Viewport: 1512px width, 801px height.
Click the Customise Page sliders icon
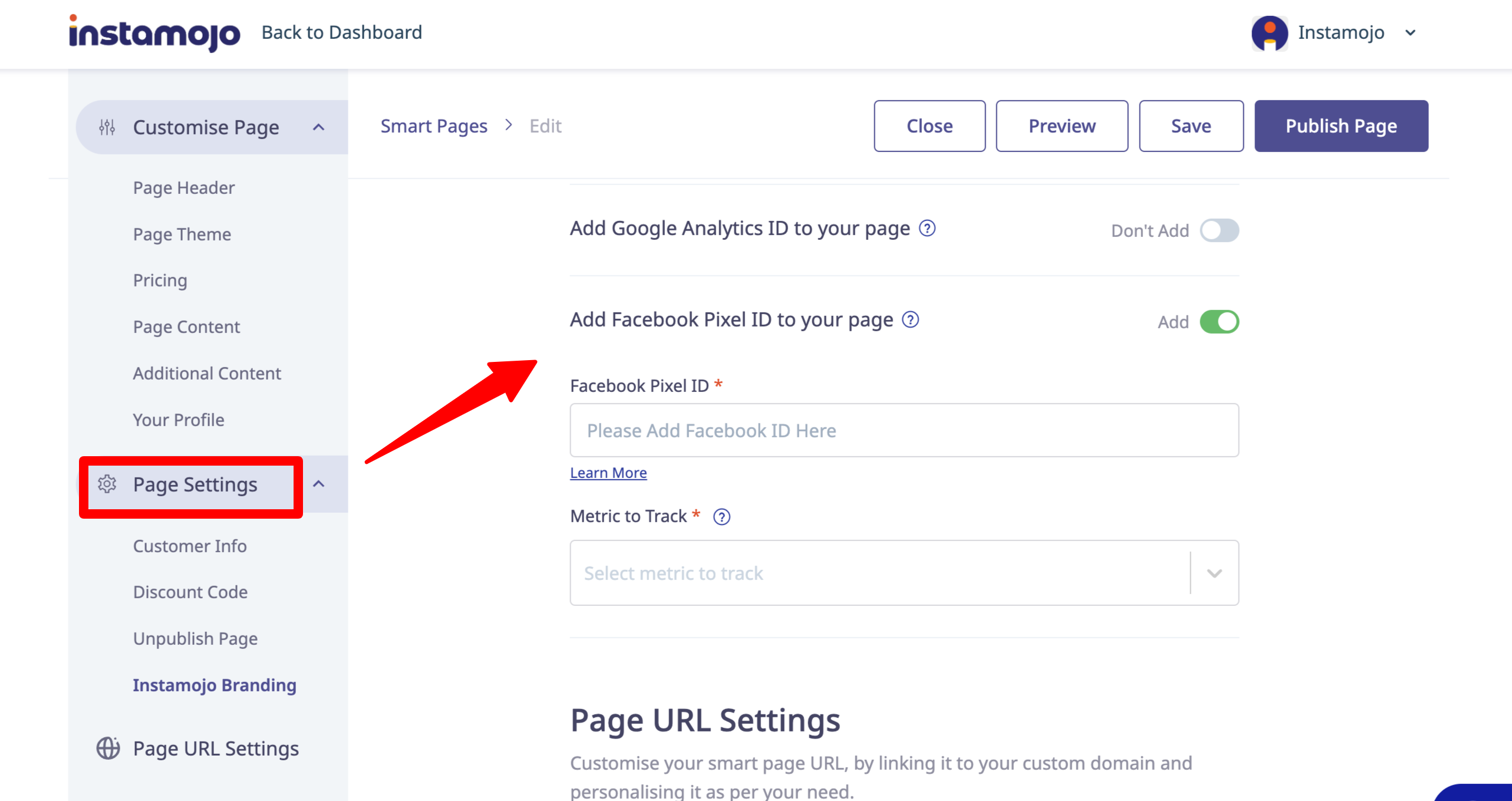tap(107, 127)
